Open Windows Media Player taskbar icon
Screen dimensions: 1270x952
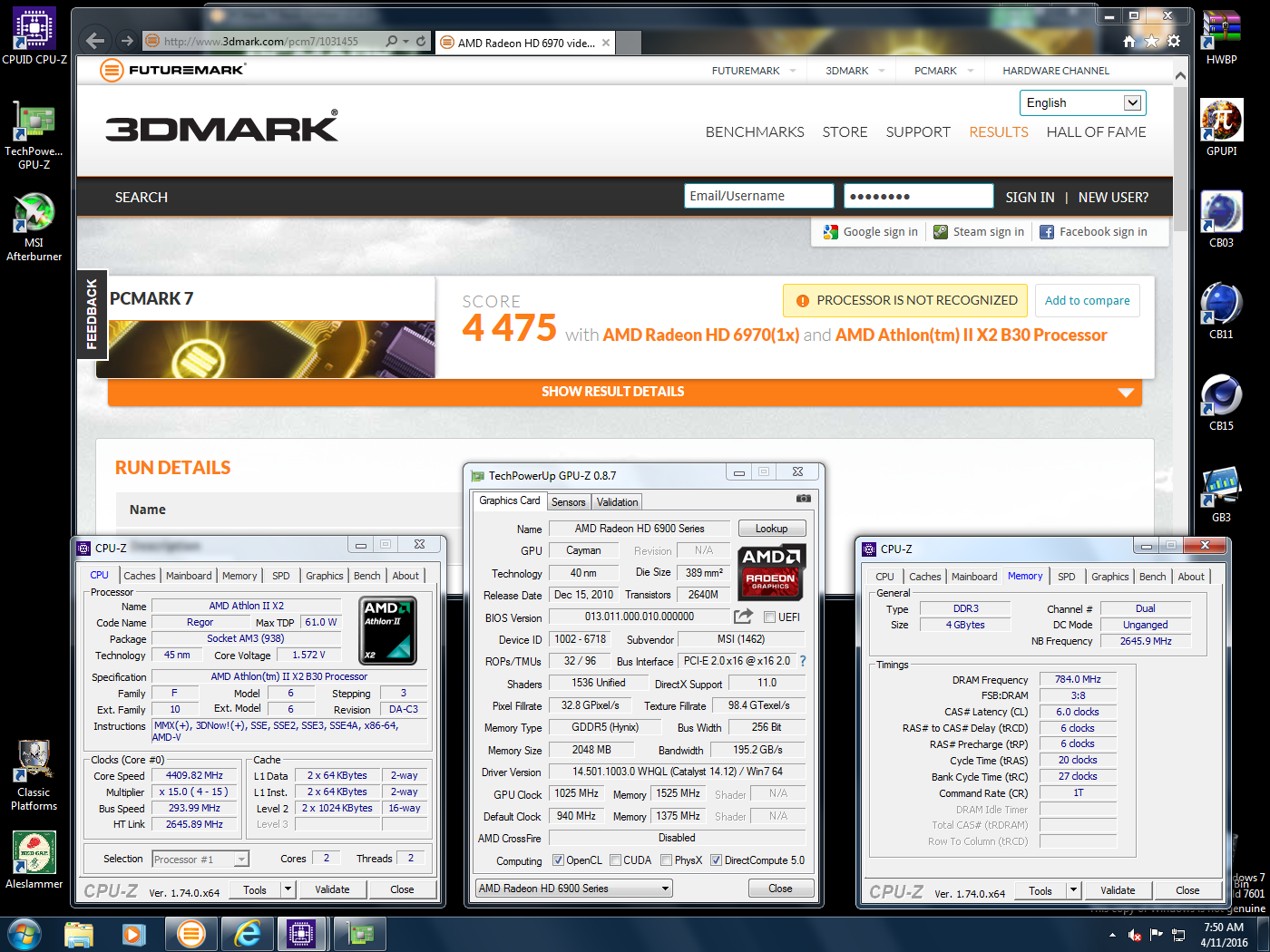coord(134,934)
